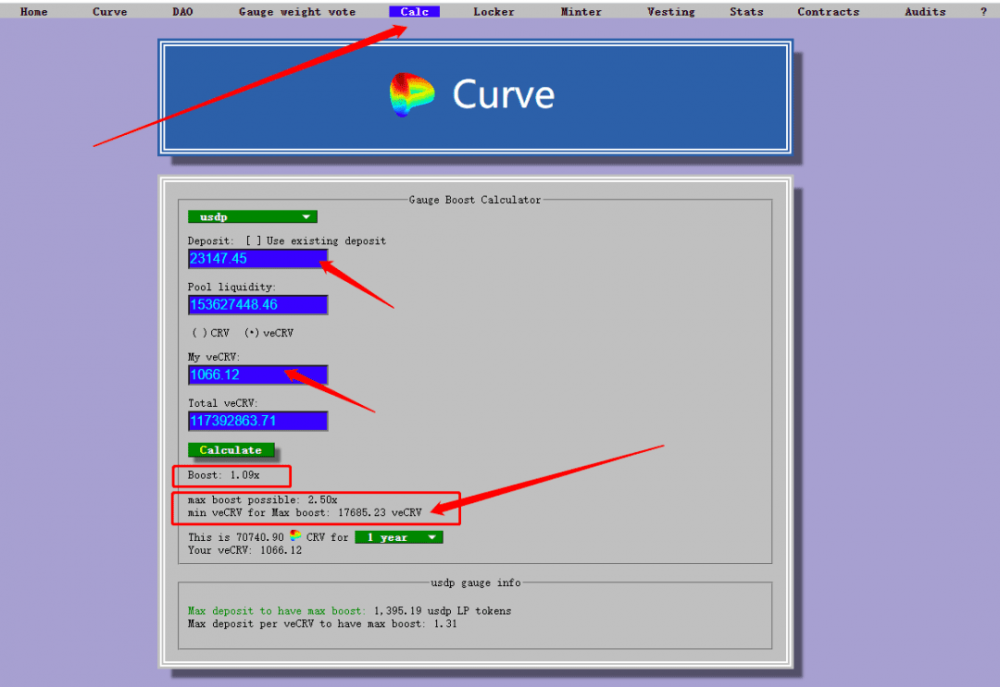Click the rainbow Curve logo icon
The width and height of the screenshot is (1000, 687).
tap(411, 94)
